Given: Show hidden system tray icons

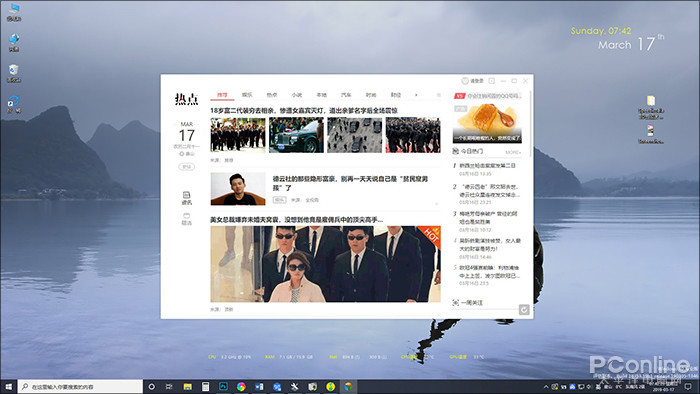Looking at the screenshot, I should tap(546, 386).
